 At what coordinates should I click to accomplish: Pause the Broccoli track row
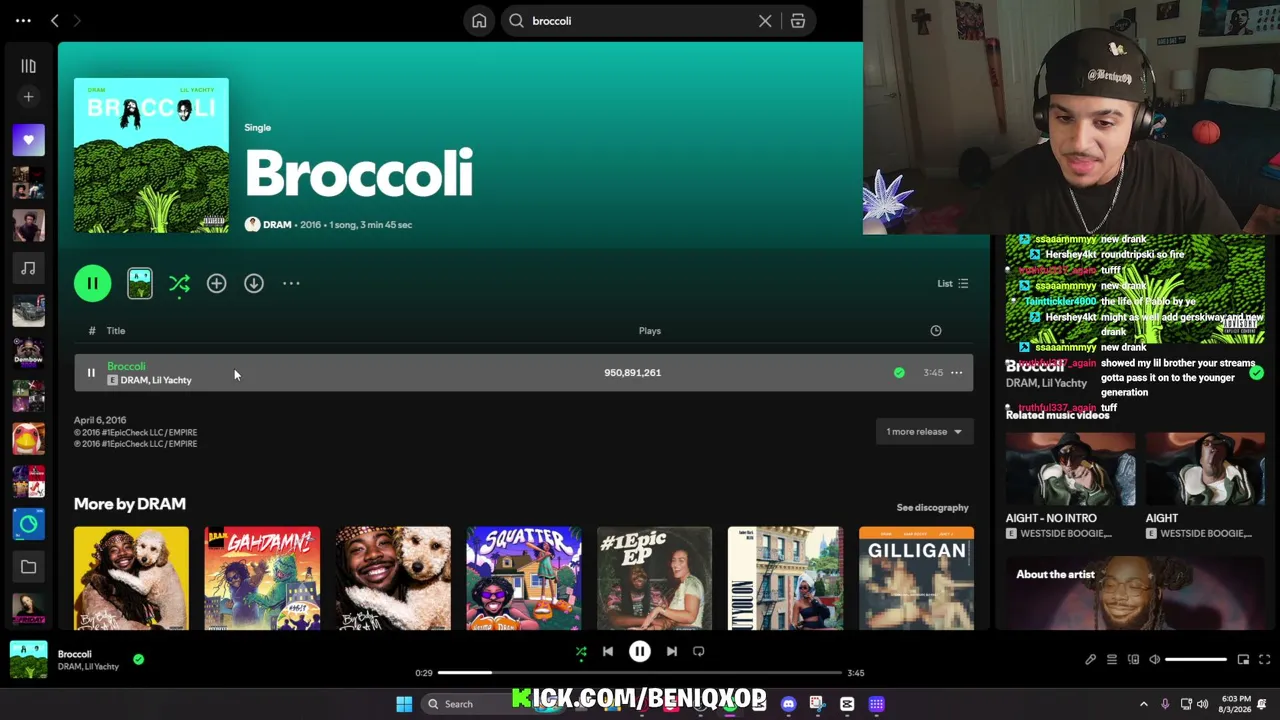tap(91, 373)
